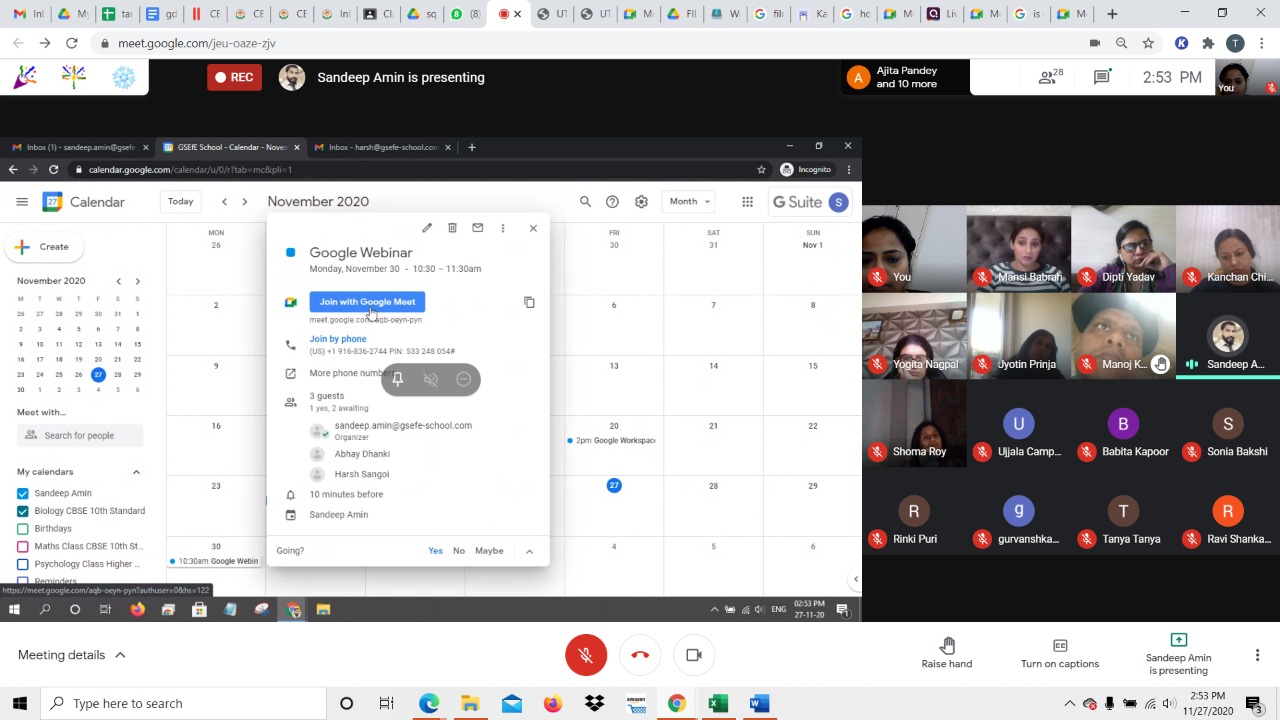Click the red microphone mute button

coord(586,655)
